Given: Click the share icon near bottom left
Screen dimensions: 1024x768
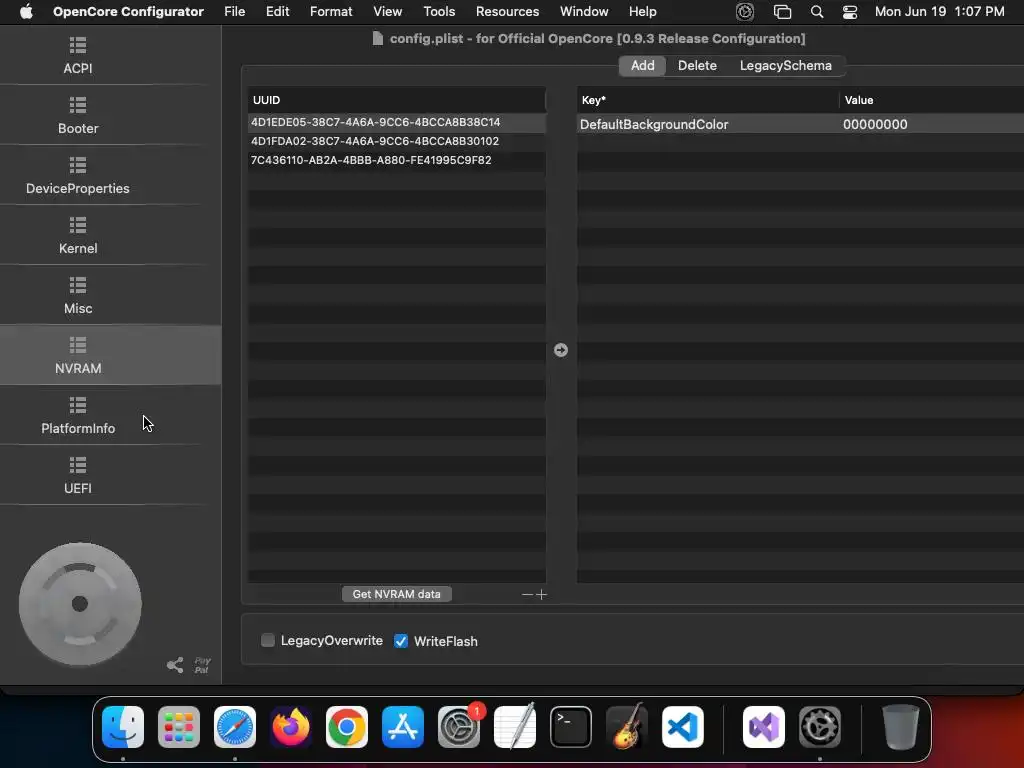Looking at the screenshot, I should (174, 665).
